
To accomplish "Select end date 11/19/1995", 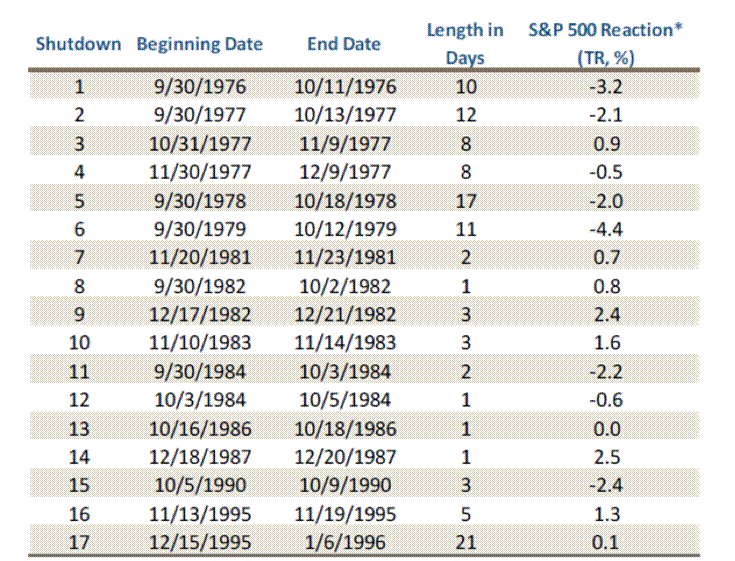I will coord(346,514).
